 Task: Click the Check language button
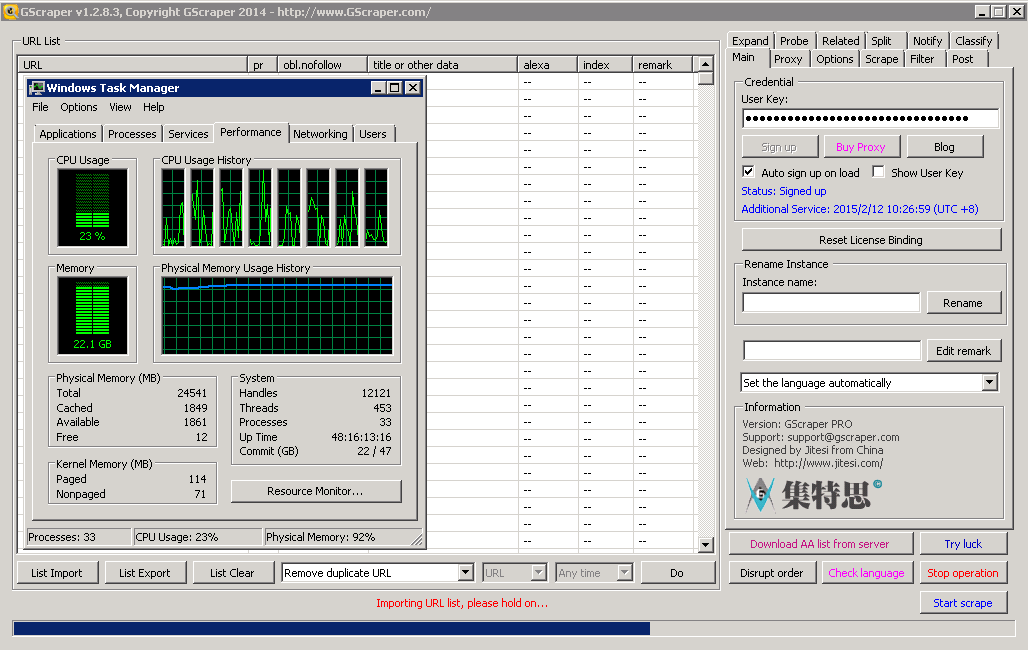(x=866, y=573)
